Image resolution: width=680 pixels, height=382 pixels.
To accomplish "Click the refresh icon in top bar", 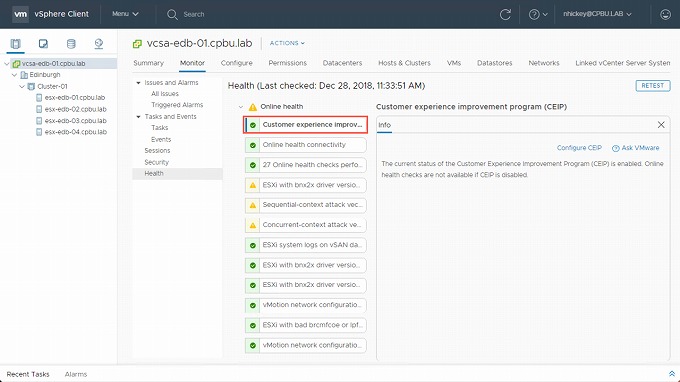I will point(505,14).
